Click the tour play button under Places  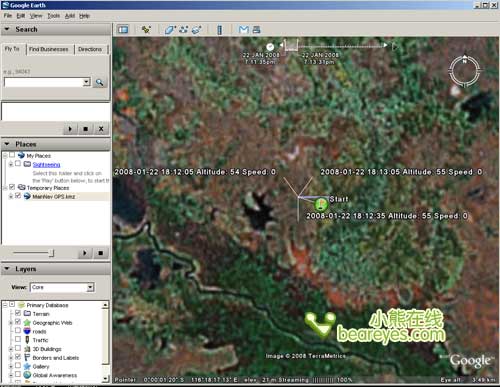[x=85, y=253]
